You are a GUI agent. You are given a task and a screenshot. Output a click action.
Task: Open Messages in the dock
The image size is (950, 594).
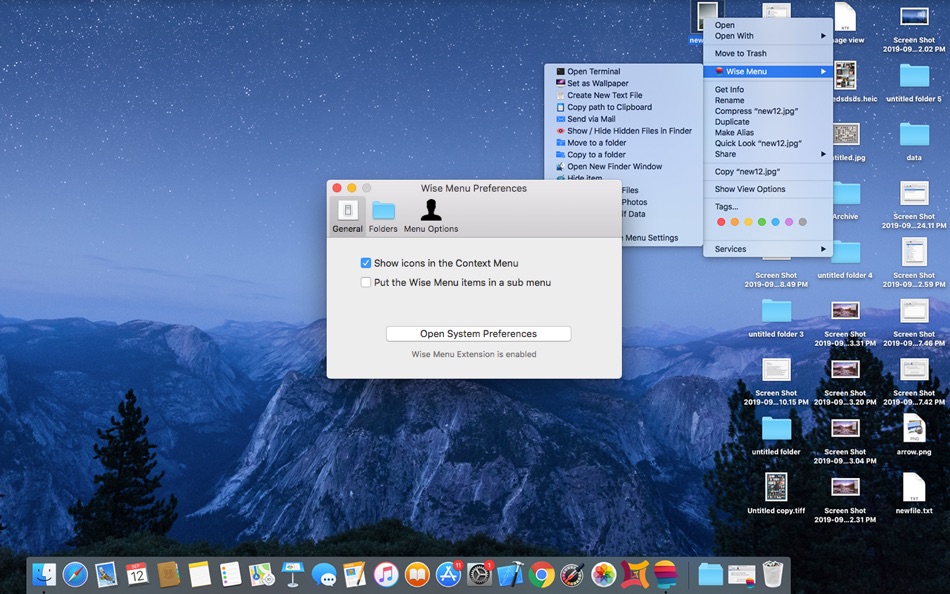(x=324, y=574)
